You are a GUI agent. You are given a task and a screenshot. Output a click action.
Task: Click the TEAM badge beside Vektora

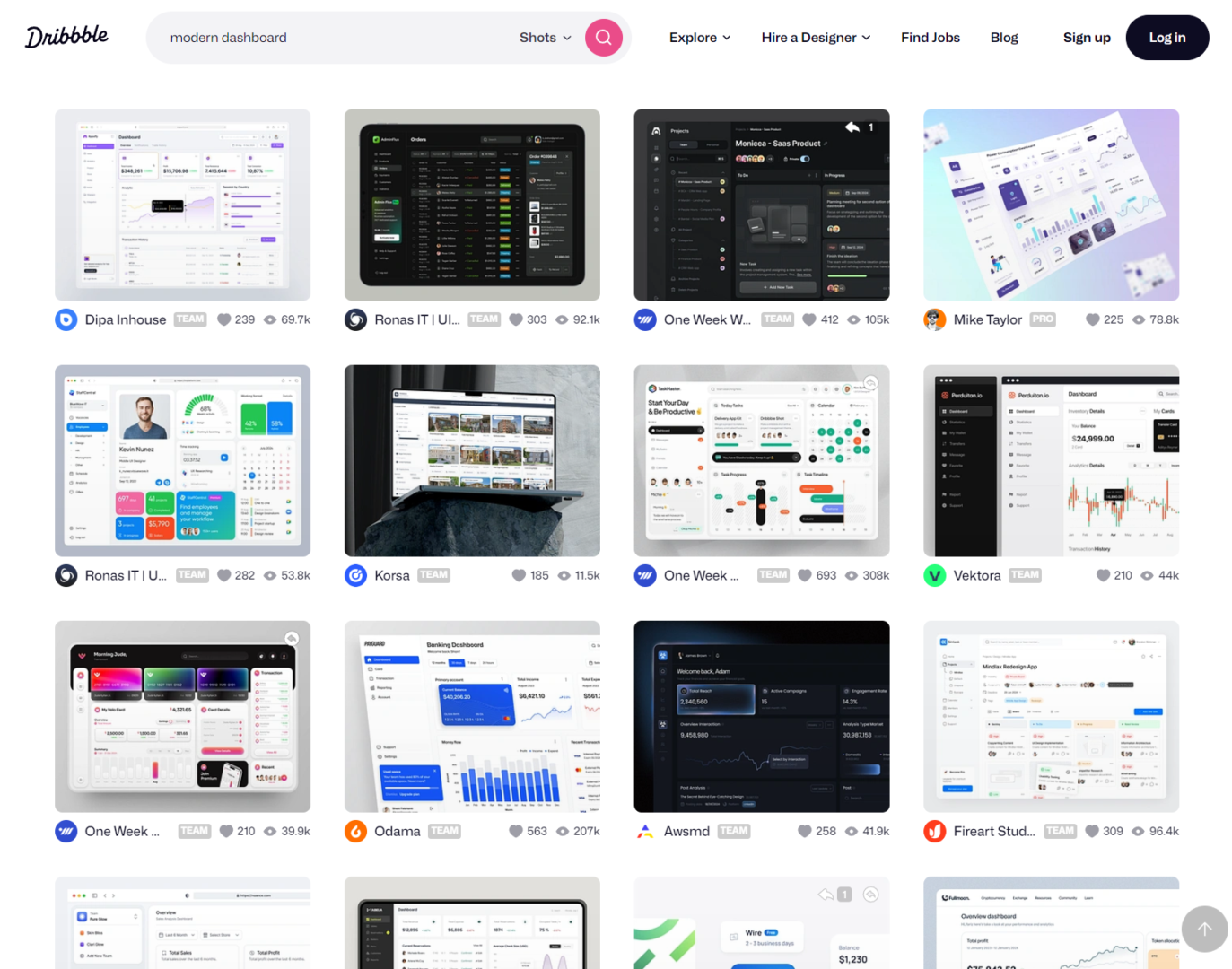coord(1025,575)
